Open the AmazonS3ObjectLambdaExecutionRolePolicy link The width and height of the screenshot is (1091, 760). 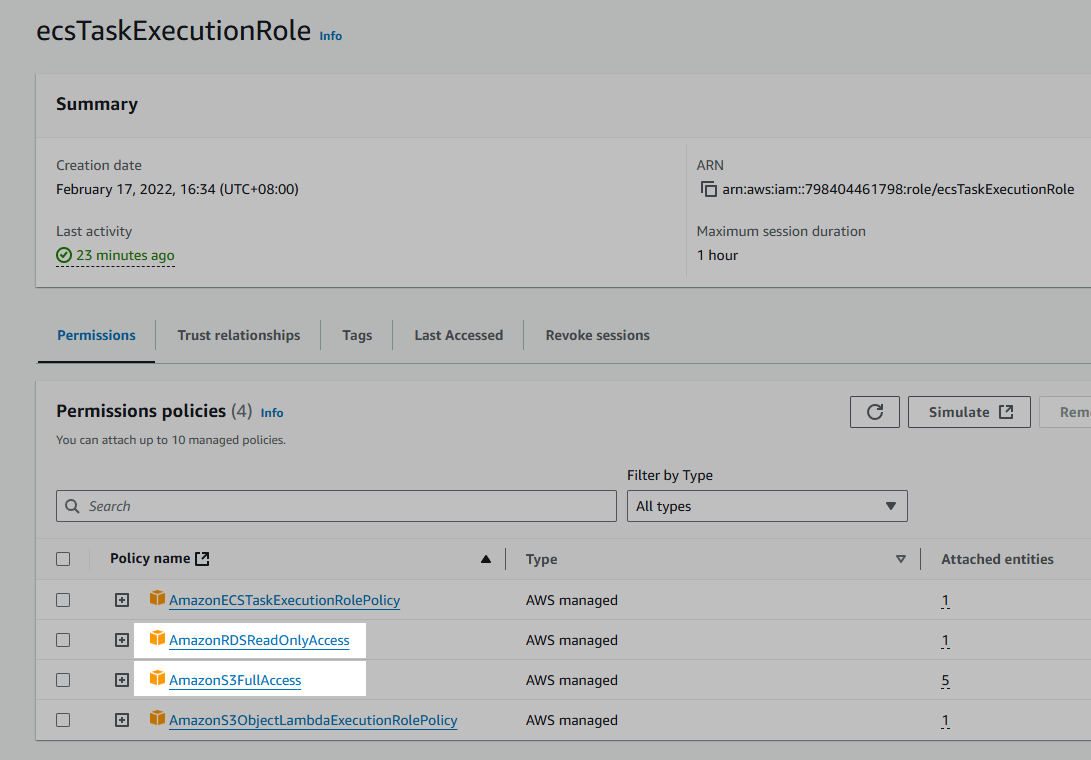[x=313, y=720]
